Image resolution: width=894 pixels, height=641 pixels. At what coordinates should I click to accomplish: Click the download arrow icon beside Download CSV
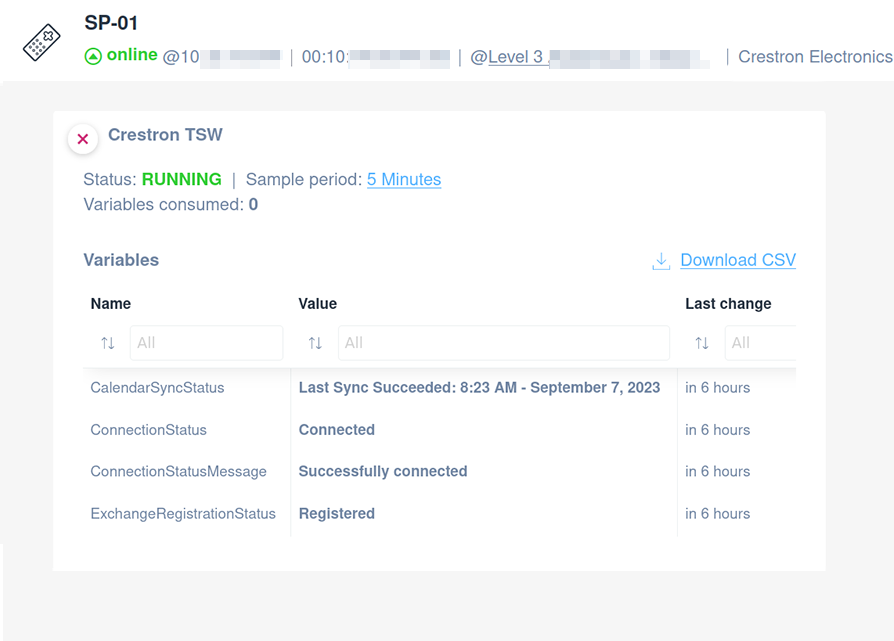(x=661, y=261)
